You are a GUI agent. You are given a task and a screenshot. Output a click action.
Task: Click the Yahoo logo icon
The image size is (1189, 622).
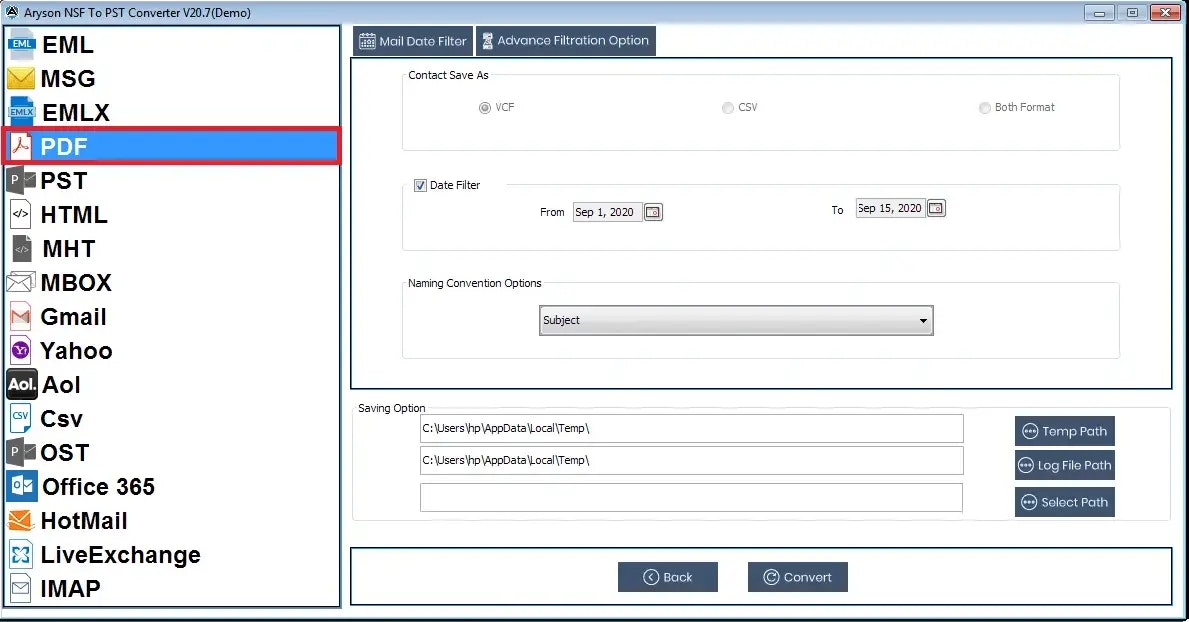[x=20, y=350]
